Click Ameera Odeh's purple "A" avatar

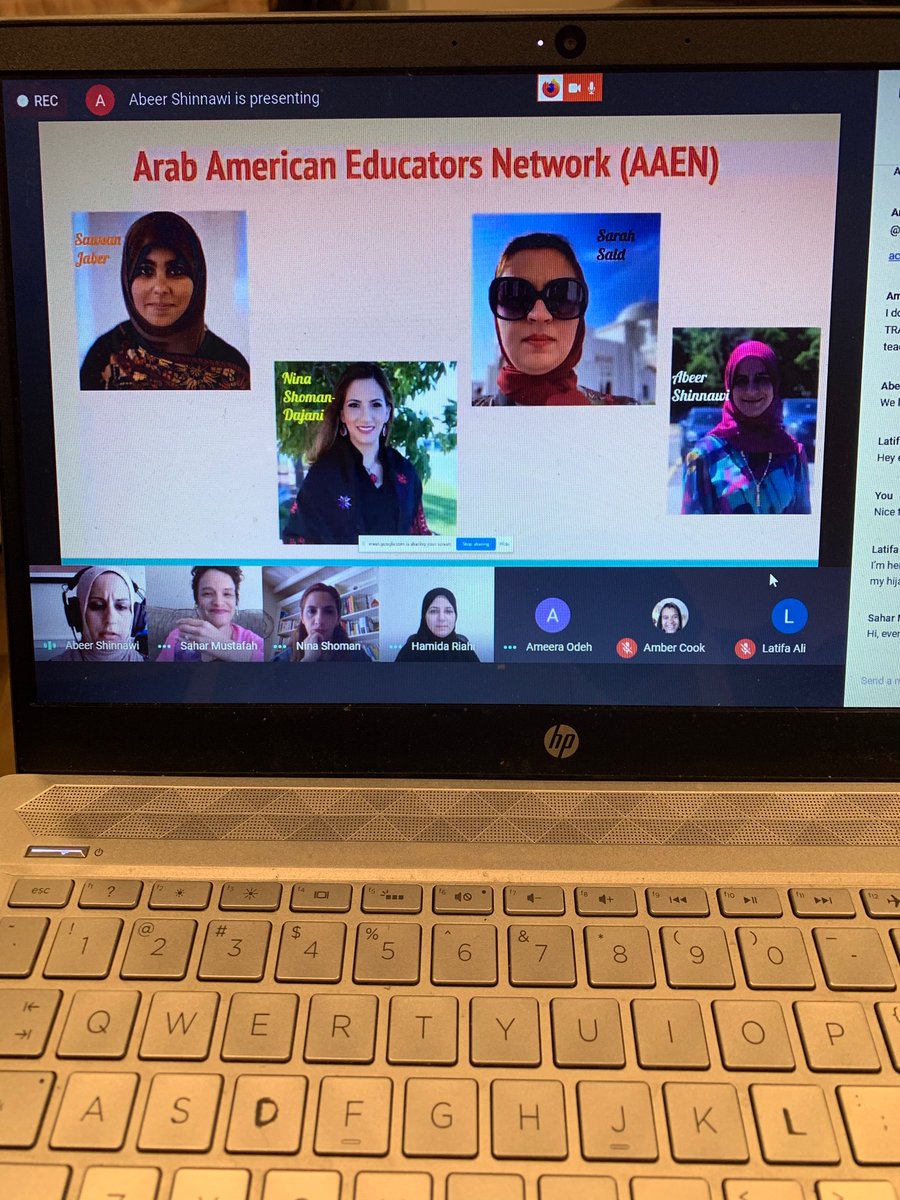[x=552, y=615]
